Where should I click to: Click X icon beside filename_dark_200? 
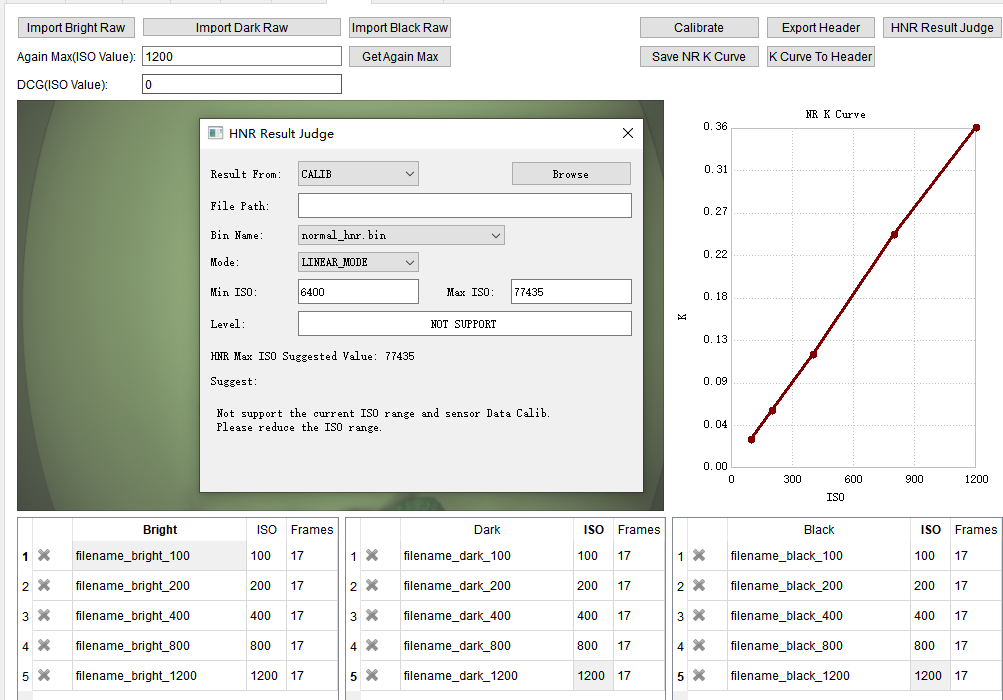(372, 586)
